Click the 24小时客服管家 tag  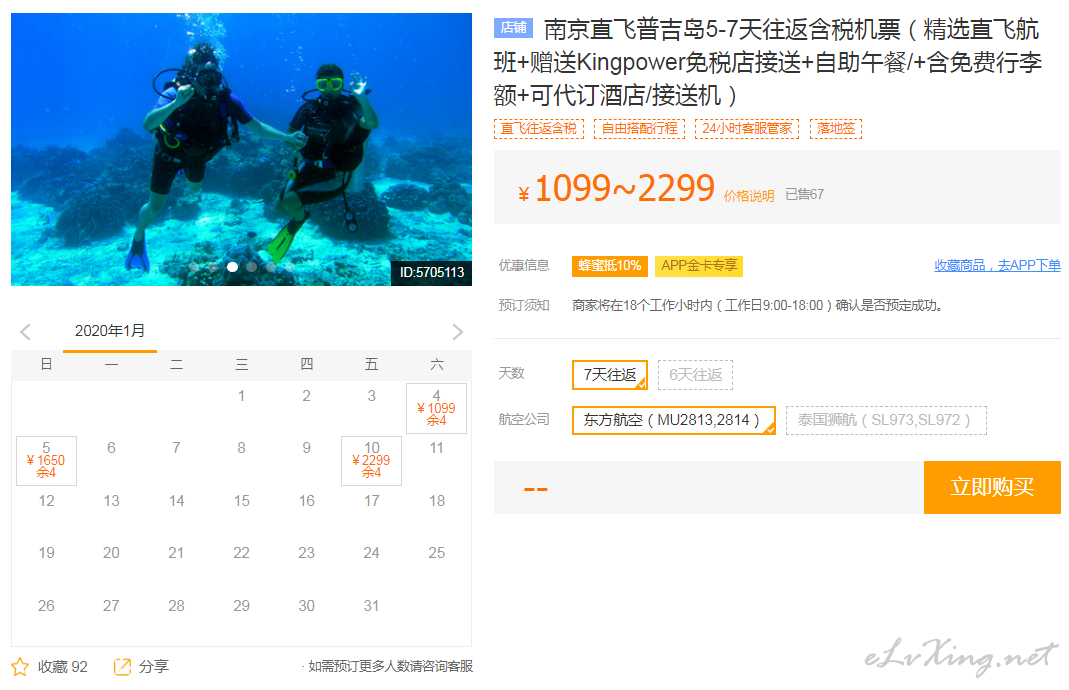[747, 128]
